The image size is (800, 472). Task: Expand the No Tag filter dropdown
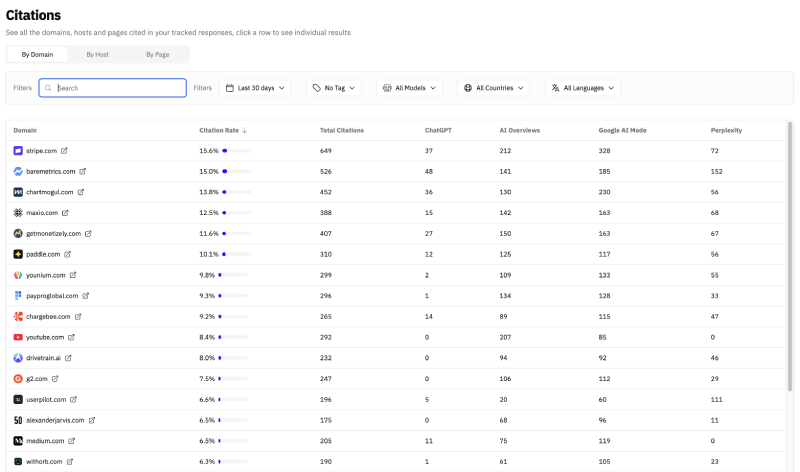point(333,88)
